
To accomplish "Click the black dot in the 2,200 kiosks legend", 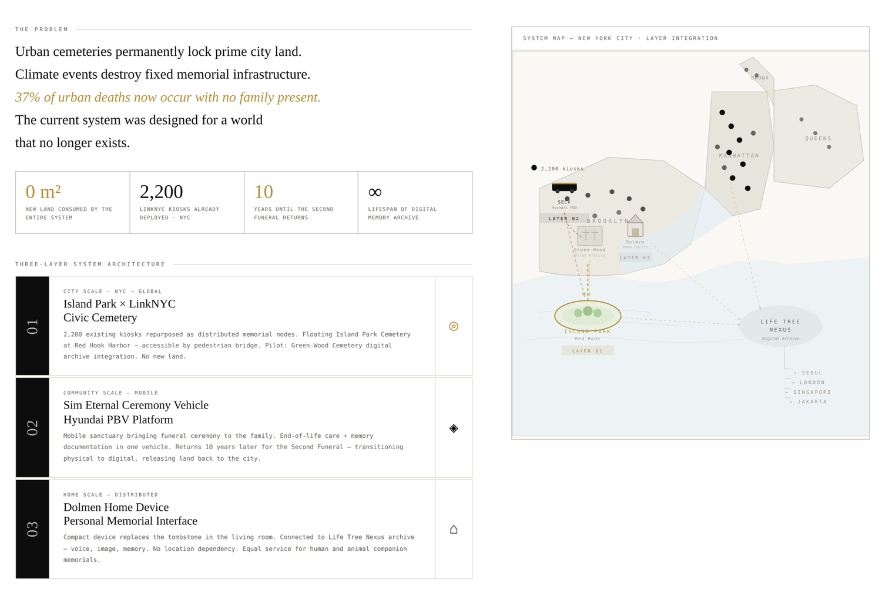I will coord(534,168).
